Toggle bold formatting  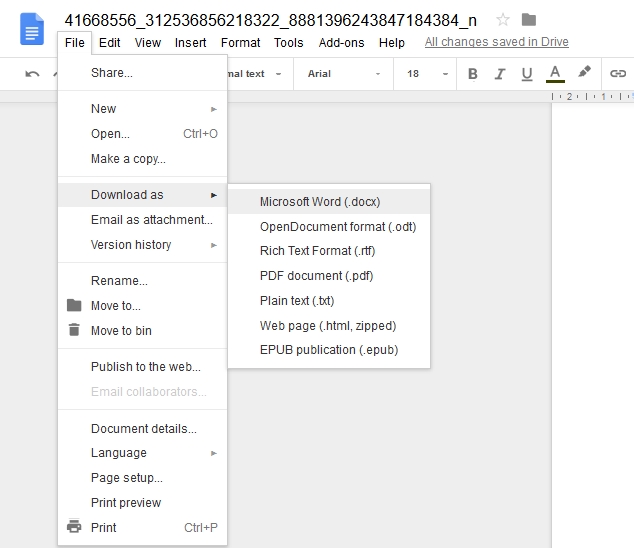[x=472, y=74]
